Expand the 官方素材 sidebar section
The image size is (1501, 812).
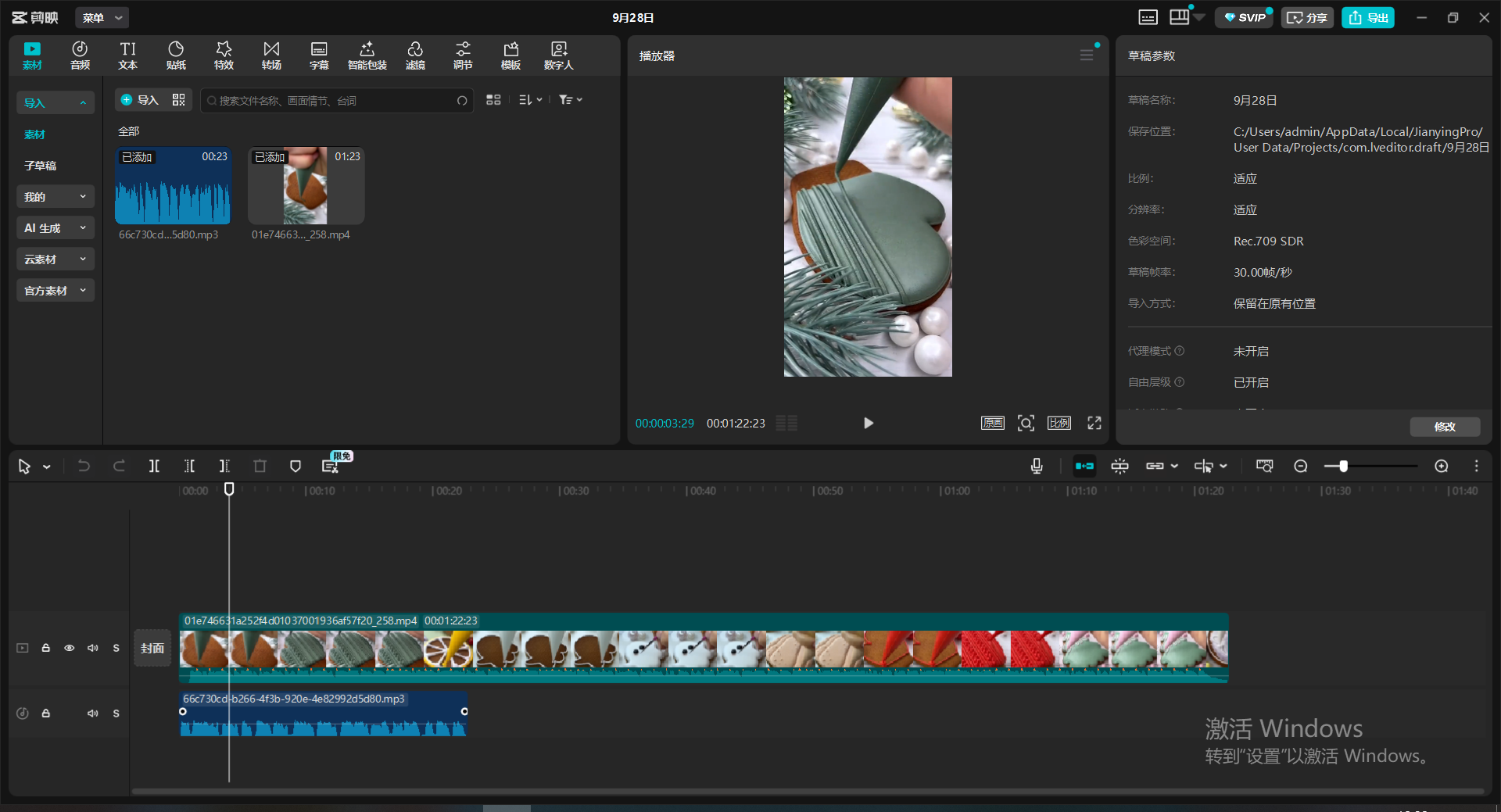56,290
